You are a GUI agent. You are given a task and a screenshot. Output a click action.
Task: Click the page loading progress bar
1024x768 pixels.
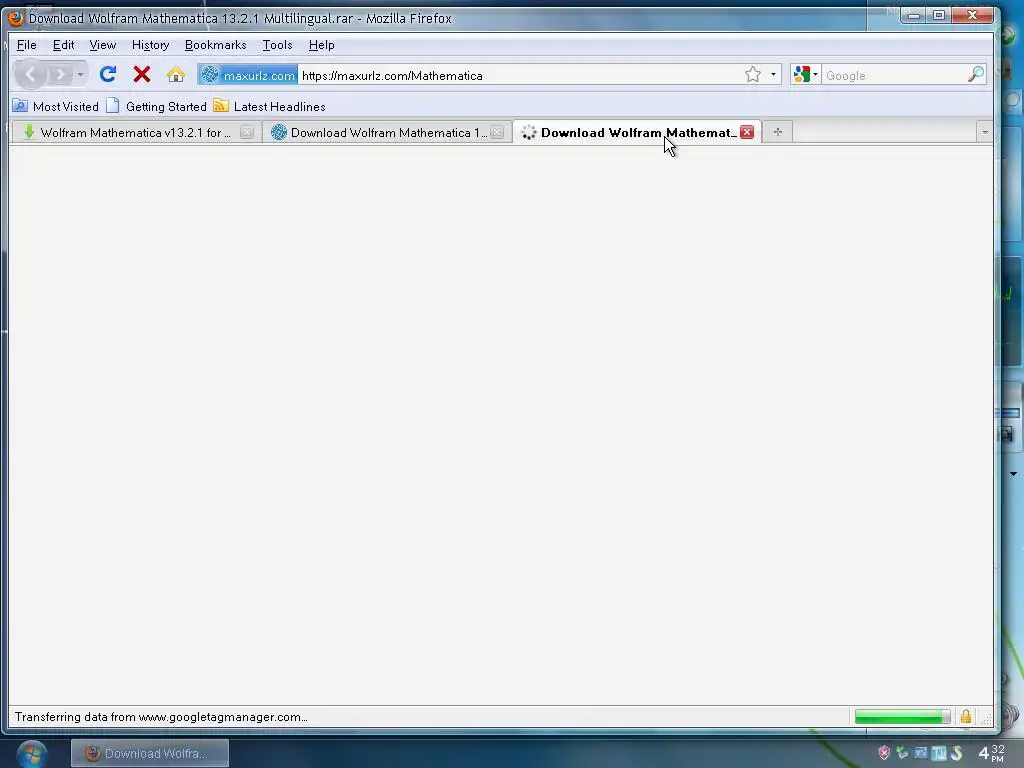point(902,717)
